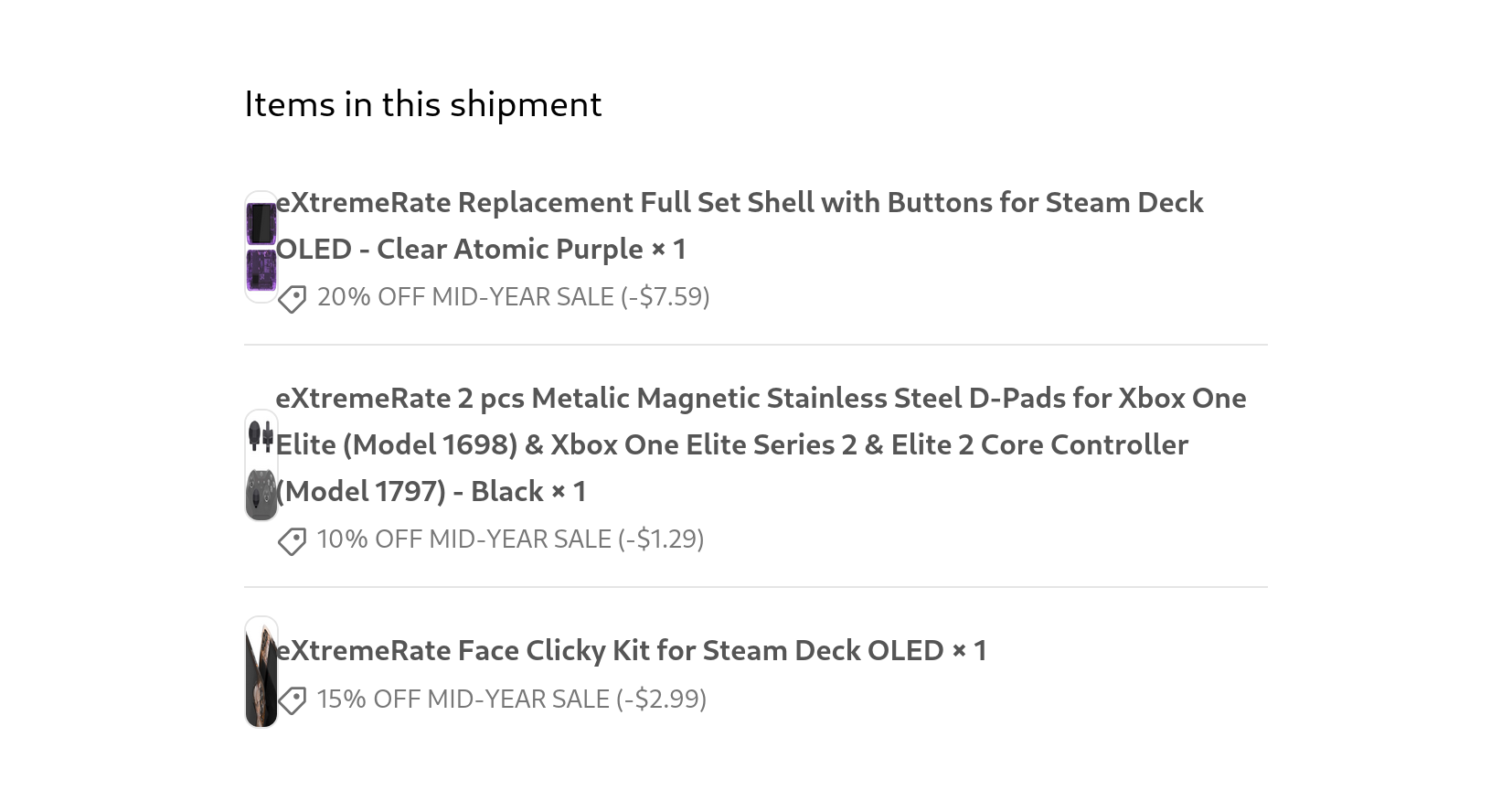Click the divider line below the 10% OFF row
The height and width of the screenshot is (801, 1512).
tap(756, 587)
